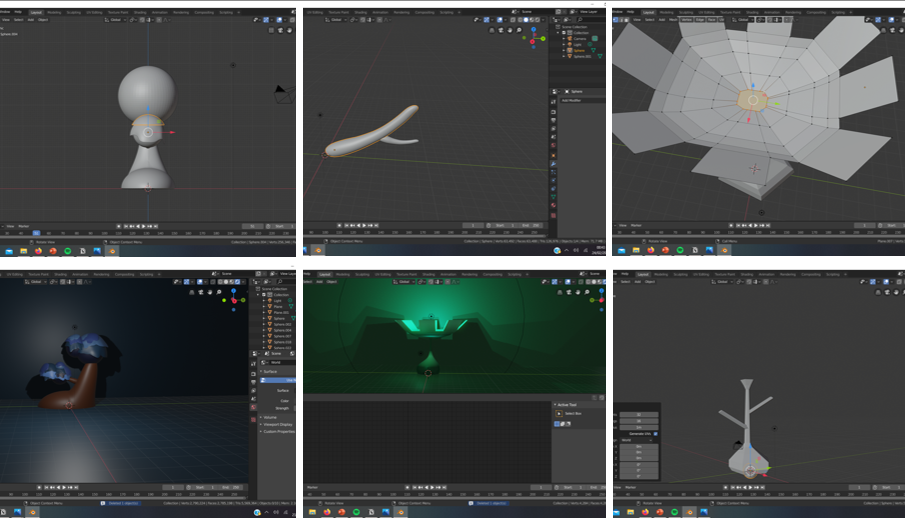Open World properties tab in tree-scene screenshot
Screen dimensions: 905x518
[253, 407]
